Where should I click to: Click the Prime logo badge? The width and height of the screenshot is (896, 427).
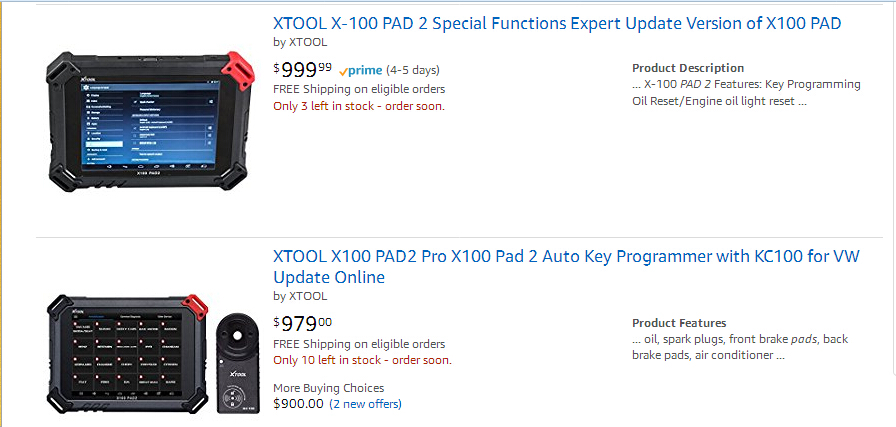[360, 70]
